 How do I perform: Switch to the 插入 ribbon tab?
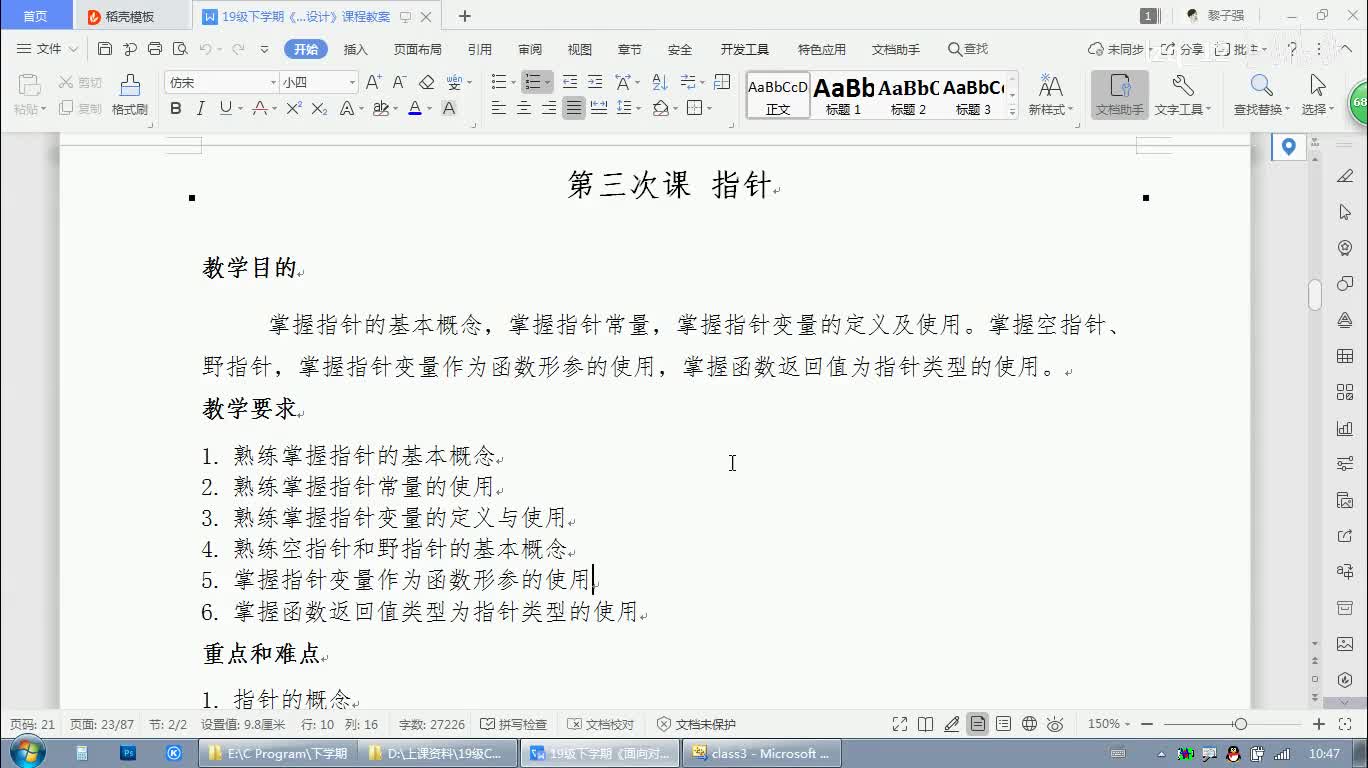click(x=355, y=49)
